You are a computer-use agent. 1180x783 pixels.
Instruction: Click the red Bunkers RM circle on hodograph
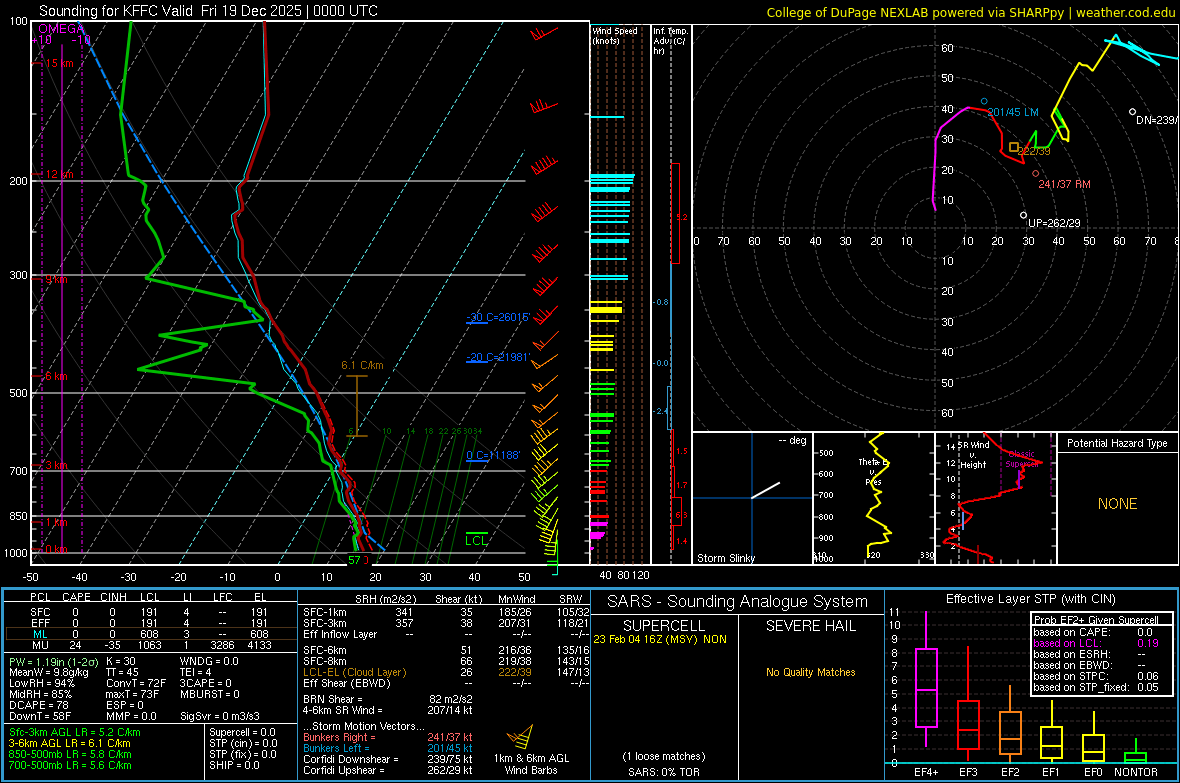(1036, 174)
